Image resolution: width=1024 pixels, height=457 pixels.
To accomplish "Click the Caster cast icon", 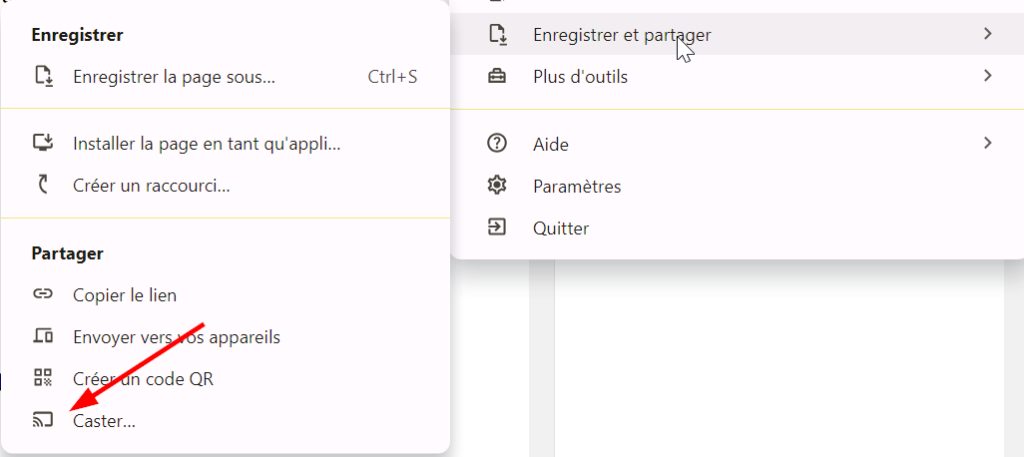I will pyautogui.click(x=42, y=420).
